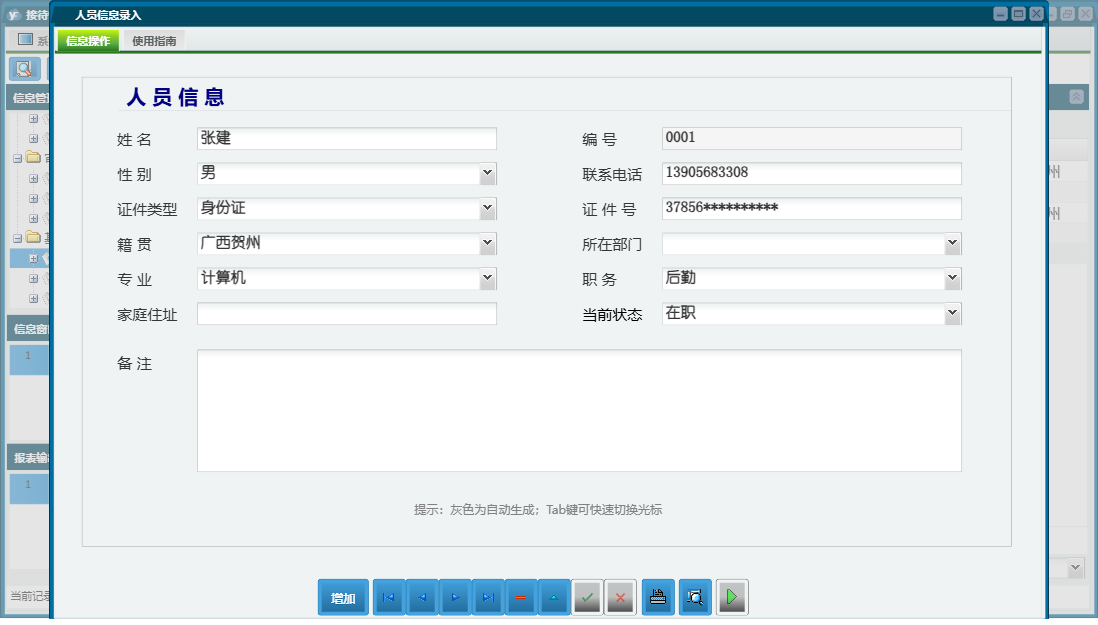The height and width of the screenshot is (625, 1098).
Task: Click the 当前状态 label
Action: (x=612, y=315)
